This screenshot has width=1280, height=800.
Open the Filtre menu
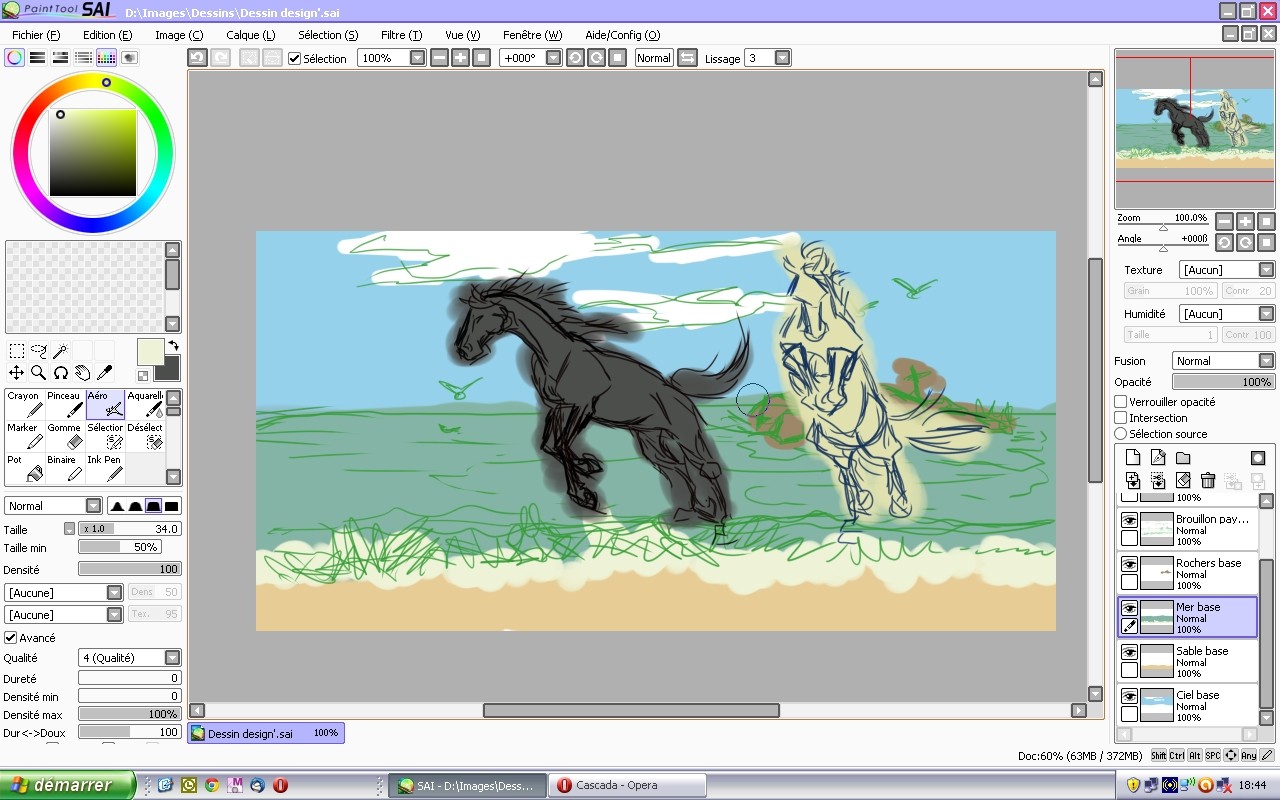(401, 35)
